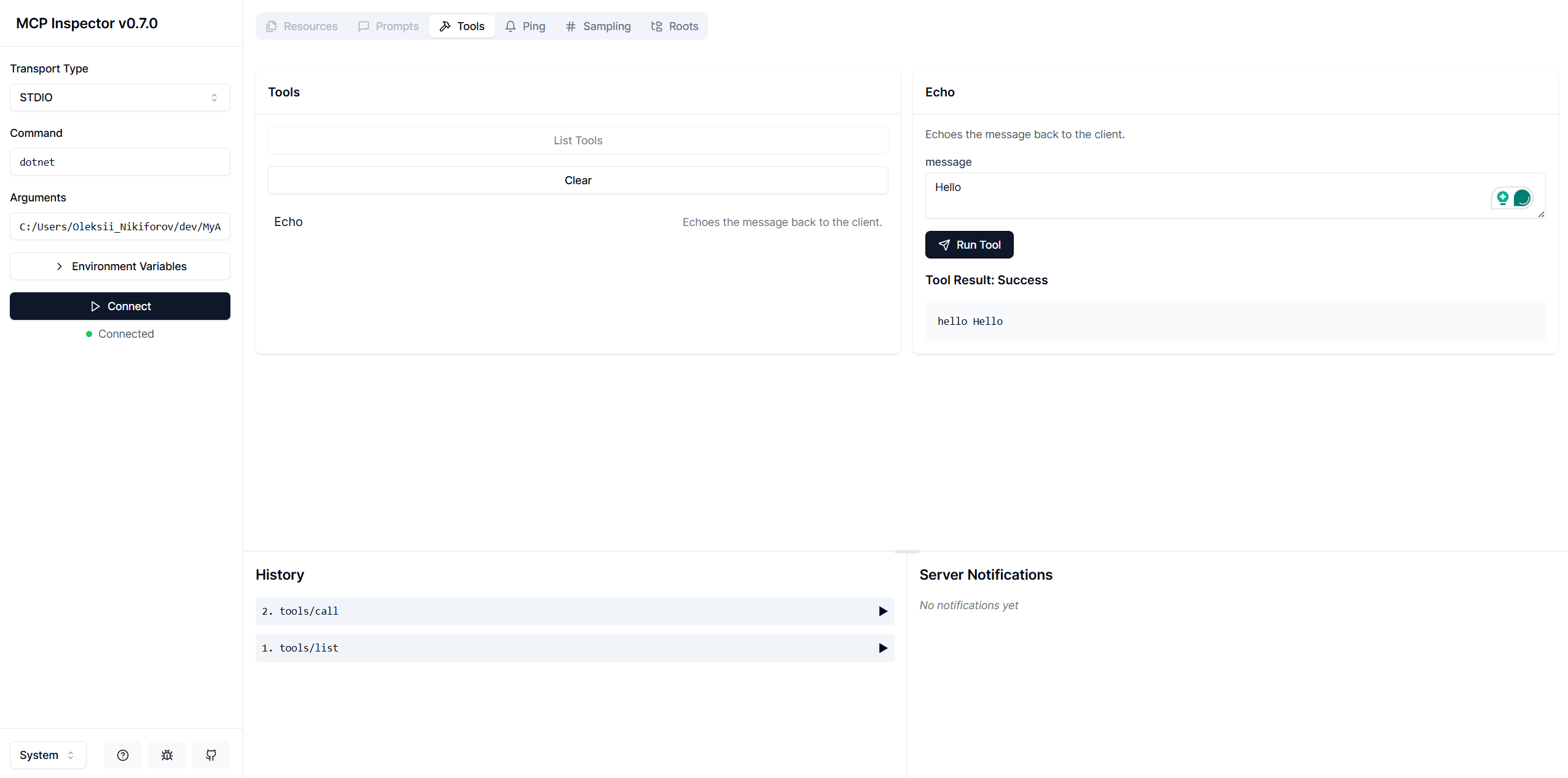Click the Clear button in Tools panel
Image resolution: width=1568 pixels, height=778 pixels.
(578, 180)
